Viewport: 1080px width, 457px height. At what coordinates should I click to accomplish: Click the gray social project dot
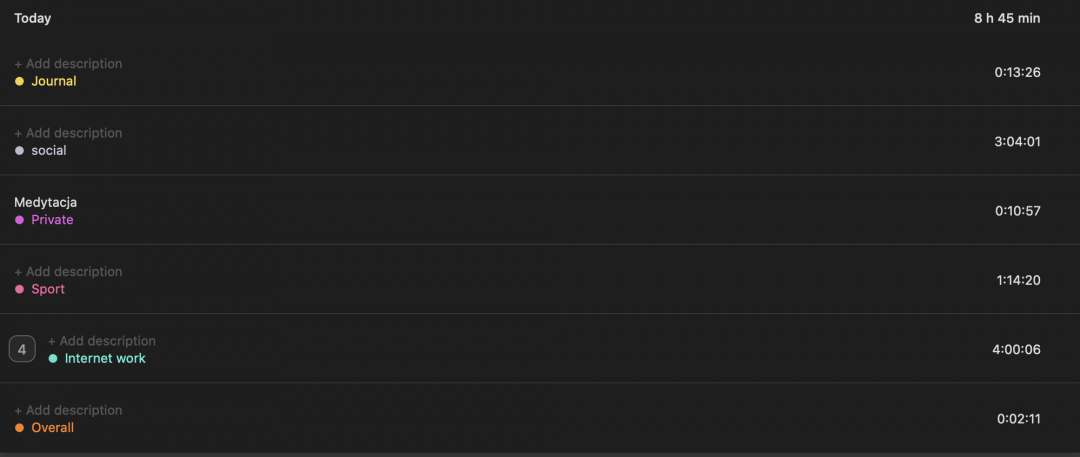(x=19, y=151)
